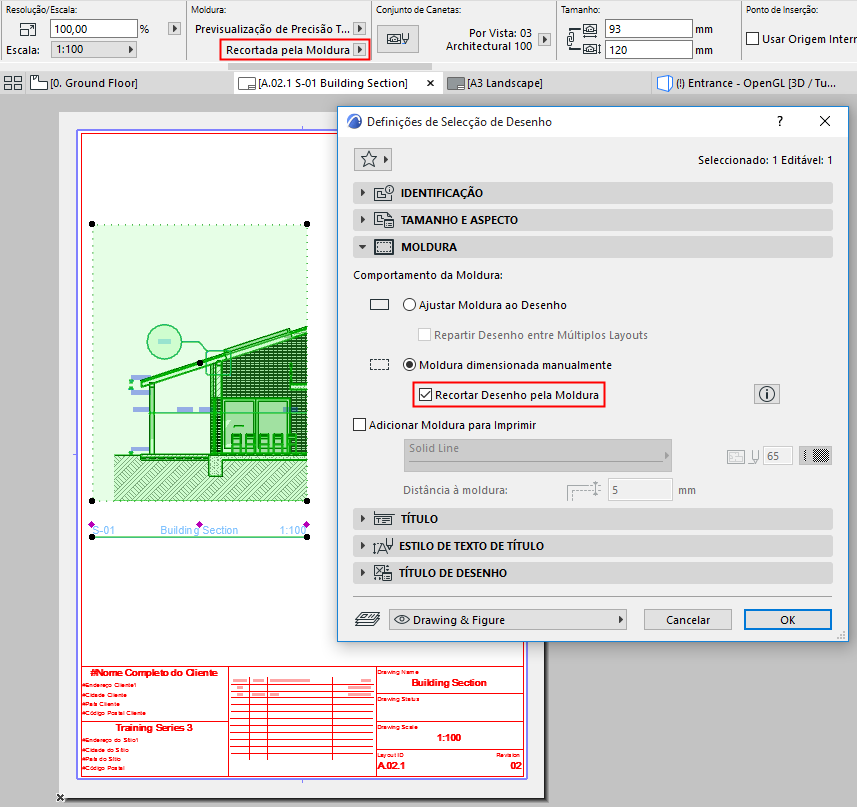Click the frame pen swatch next to 65
Image resolution: width=857 pixels, height=807 pixels.
tap(815, 456)
